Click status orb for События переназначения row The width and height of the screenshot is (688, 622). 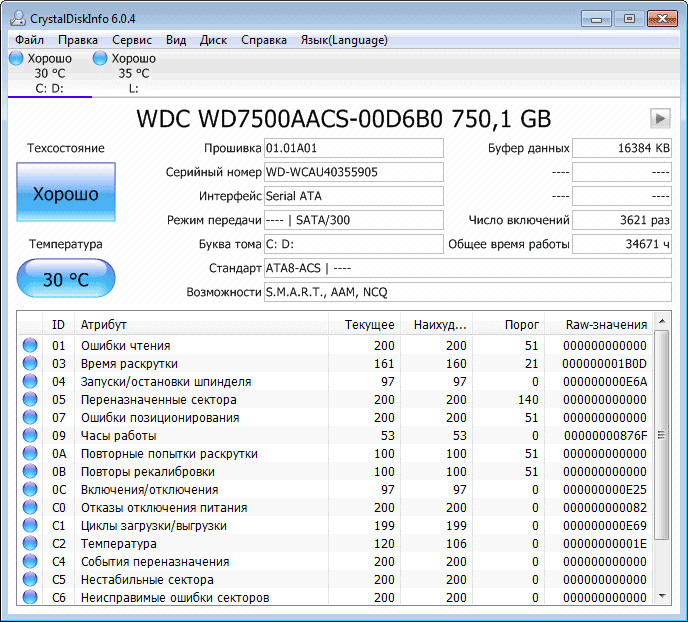coord(30,561)
